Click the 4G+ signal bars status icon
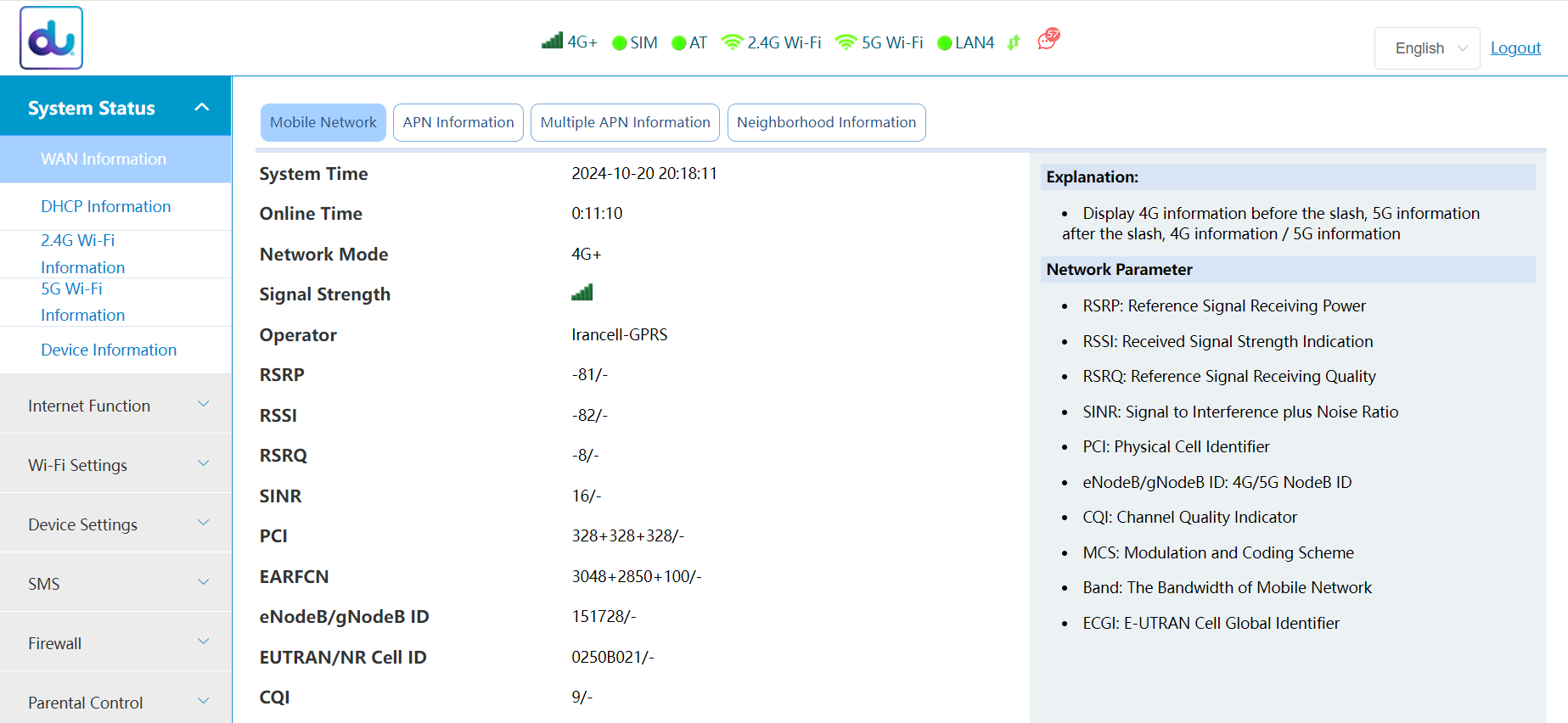The height and width of the screenshot is (723, 1568). (x=552, y=41)
